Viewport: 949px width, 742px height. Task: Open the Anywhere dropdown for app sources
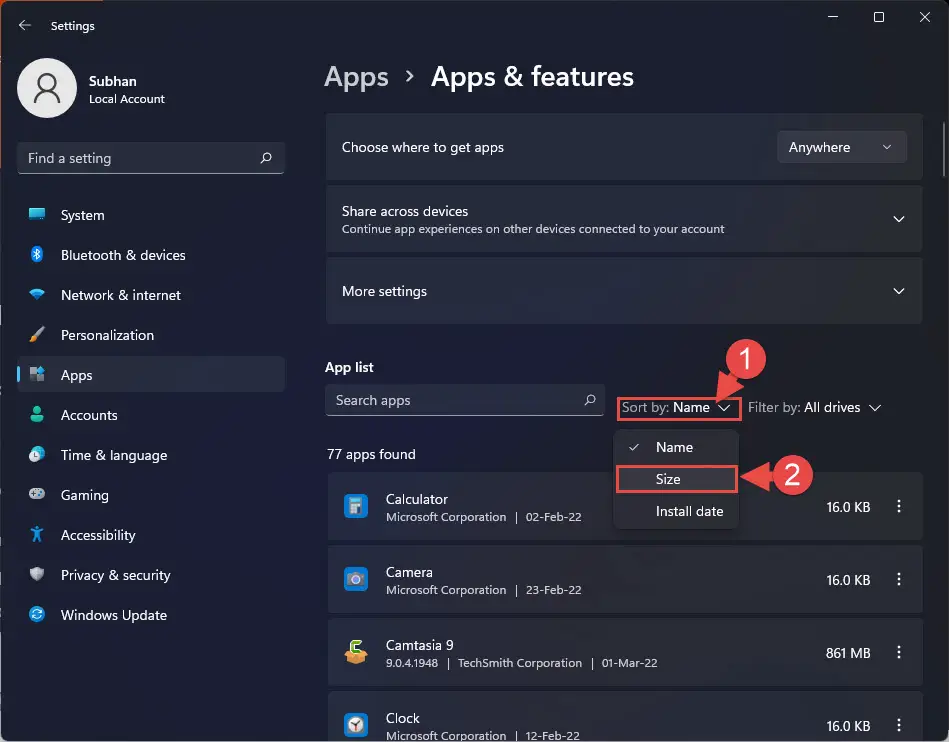pyautogui.click(x=841, y=147)
